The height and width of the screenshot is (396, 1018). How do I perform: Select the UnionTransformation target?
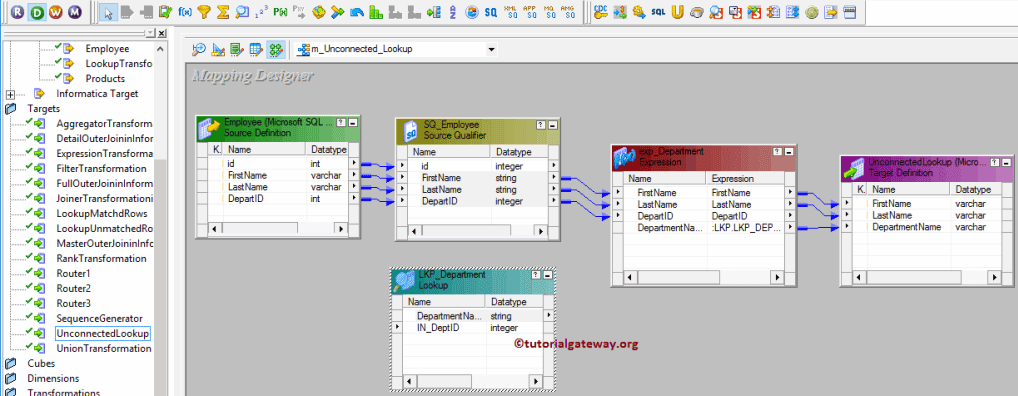(x=104, y=349)
